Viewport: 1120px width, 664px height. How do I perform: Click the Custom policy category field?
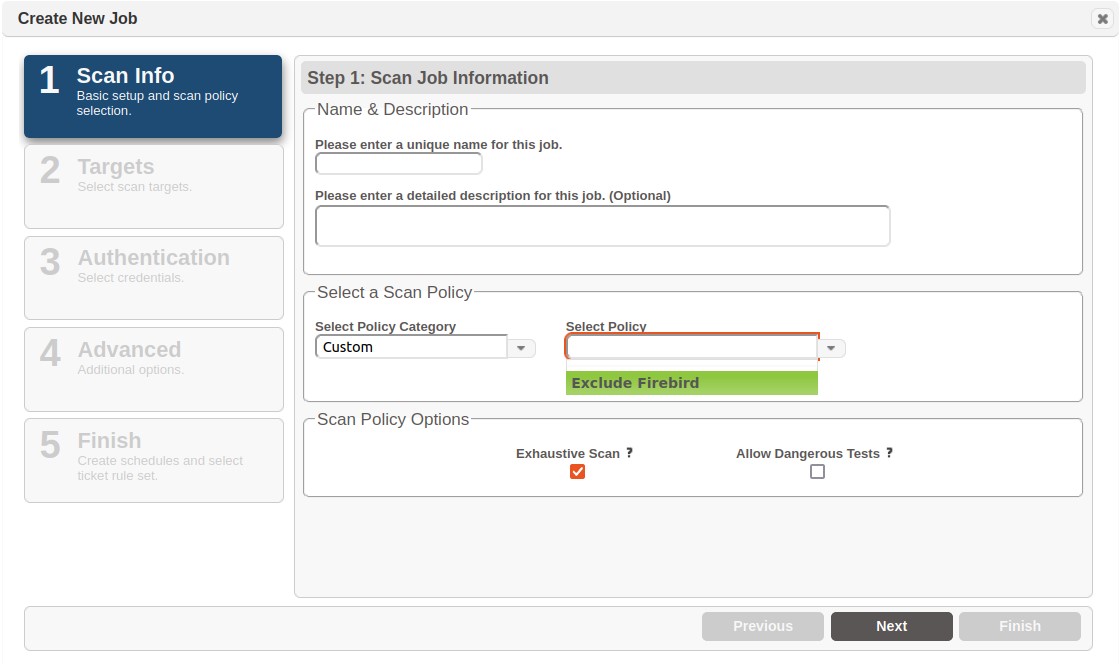pos(411,347)
